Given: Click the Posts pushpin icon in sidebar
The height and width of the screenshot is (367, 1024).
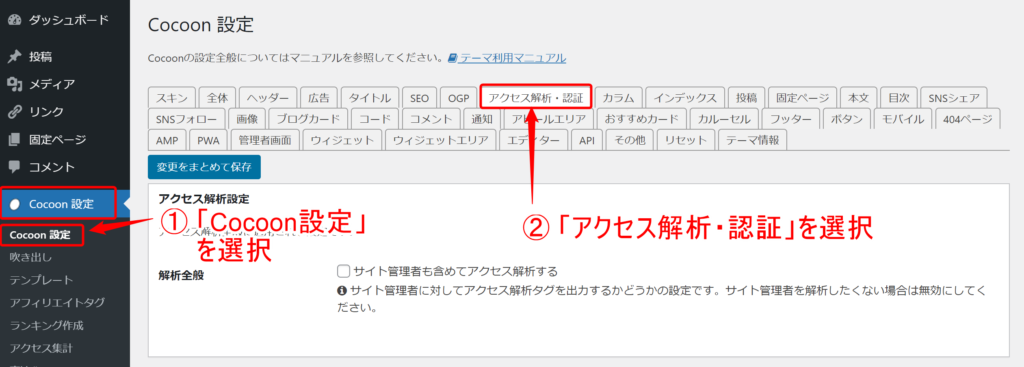Looking at the screenshot, I should pyautogui.click(x=14, y=57).
